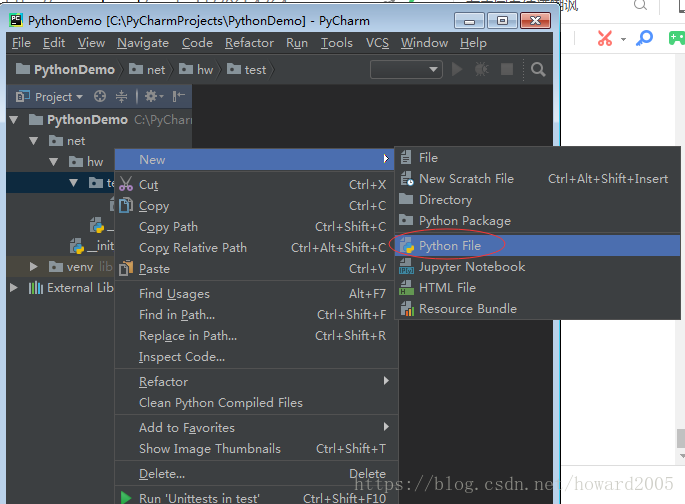
Task: Select the venv folder in project tree
Action: pos(71,266)
